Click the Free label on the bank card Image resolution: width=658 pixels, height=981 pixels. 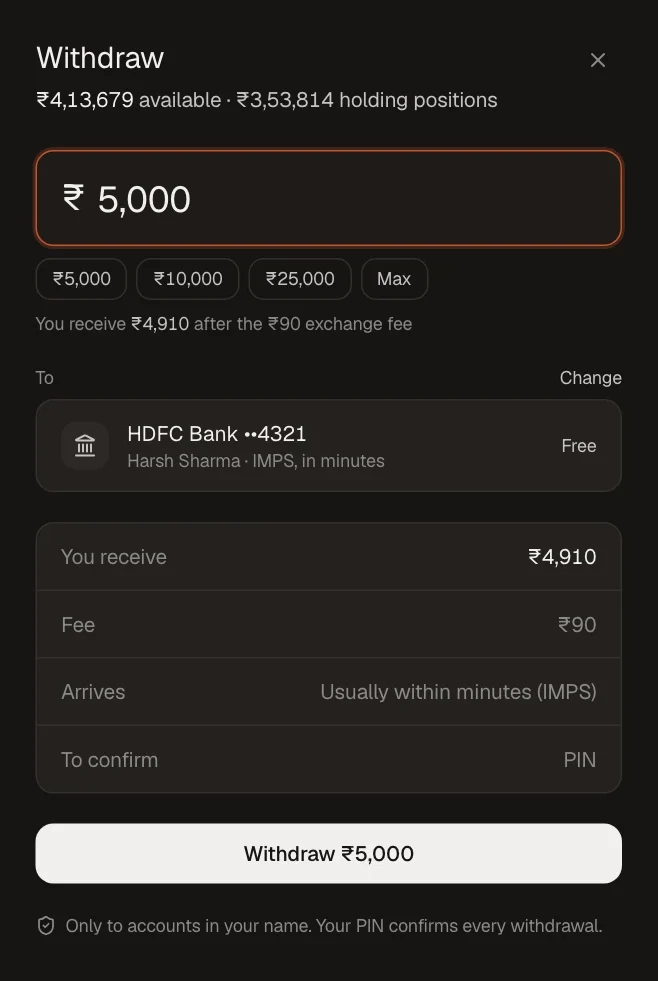579,445
